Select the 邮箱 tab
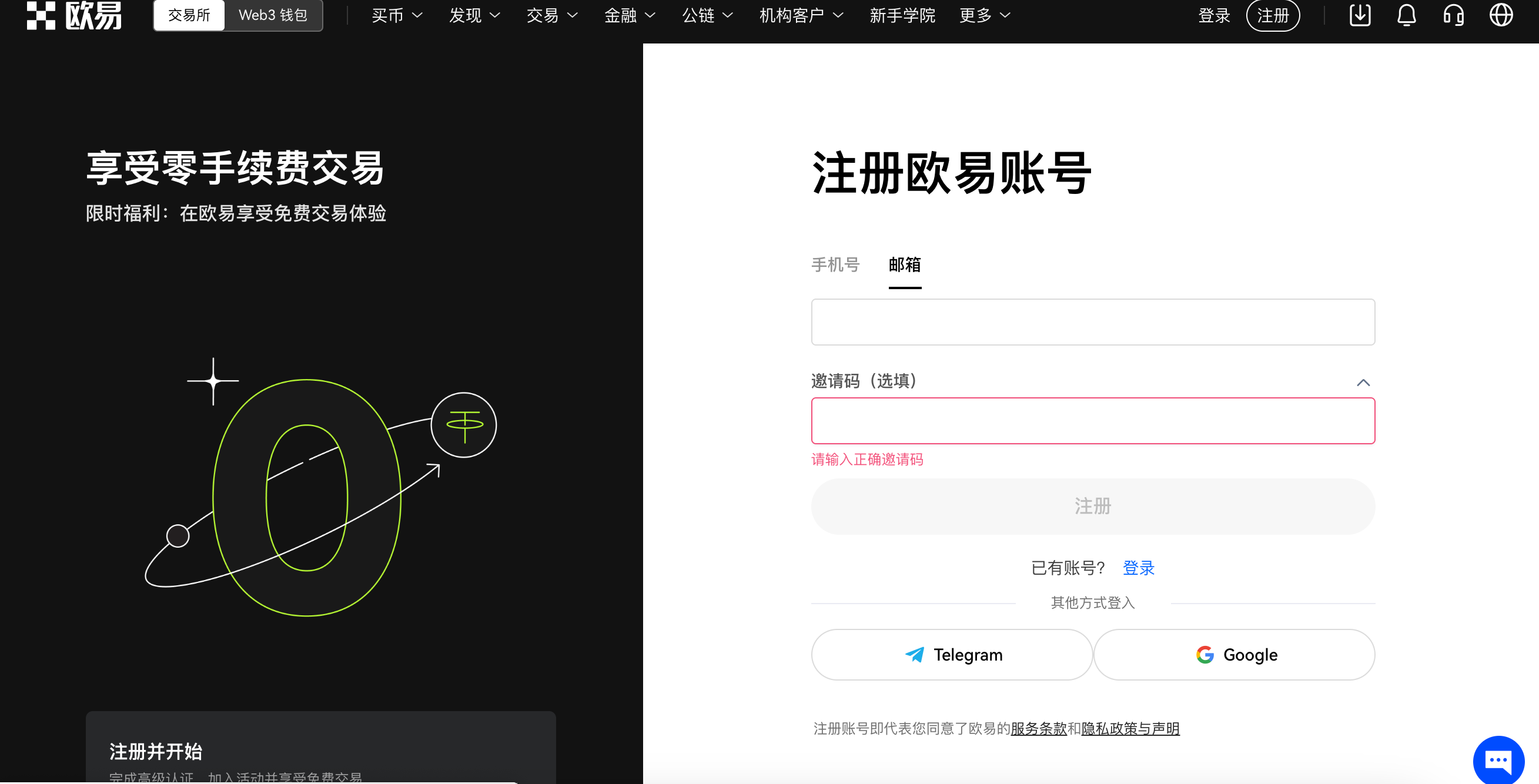Screen dimensions: 1539x784 pyautogui.click(x=905, y=265)
